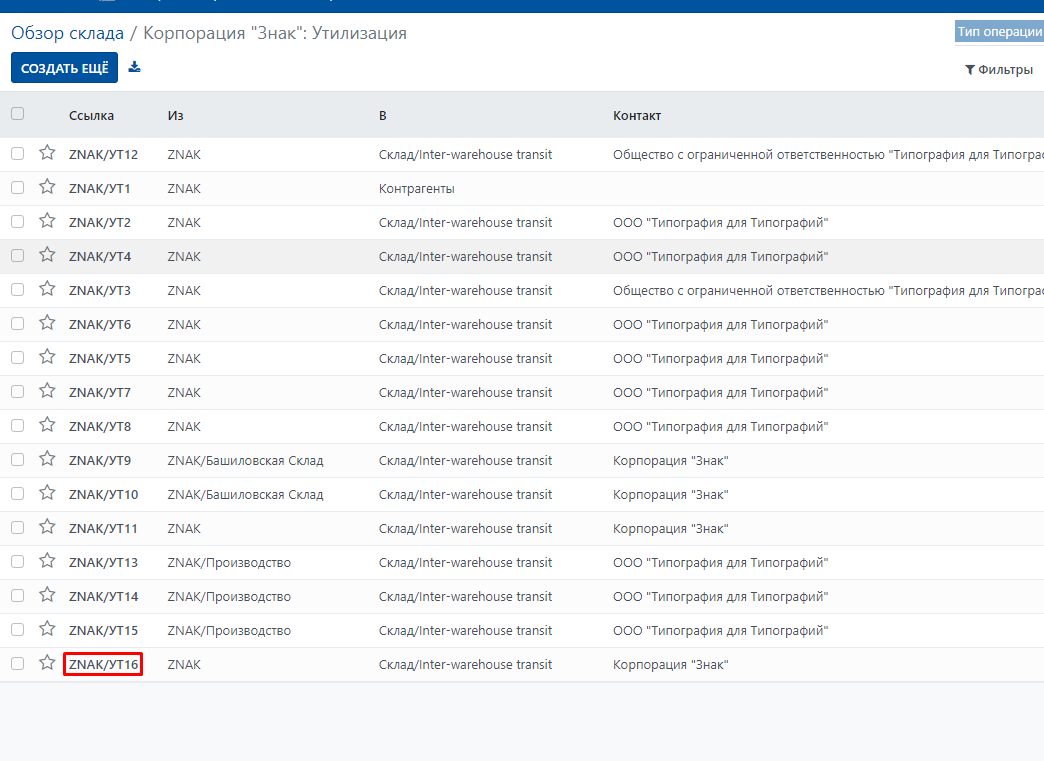Sort by the В column header

click(383, 116)
